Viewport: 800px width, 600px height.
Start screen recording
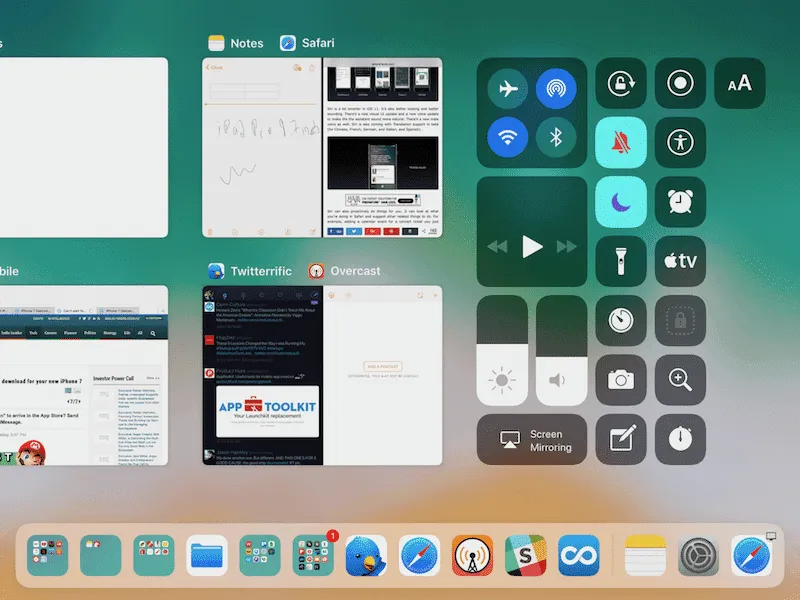680,84
